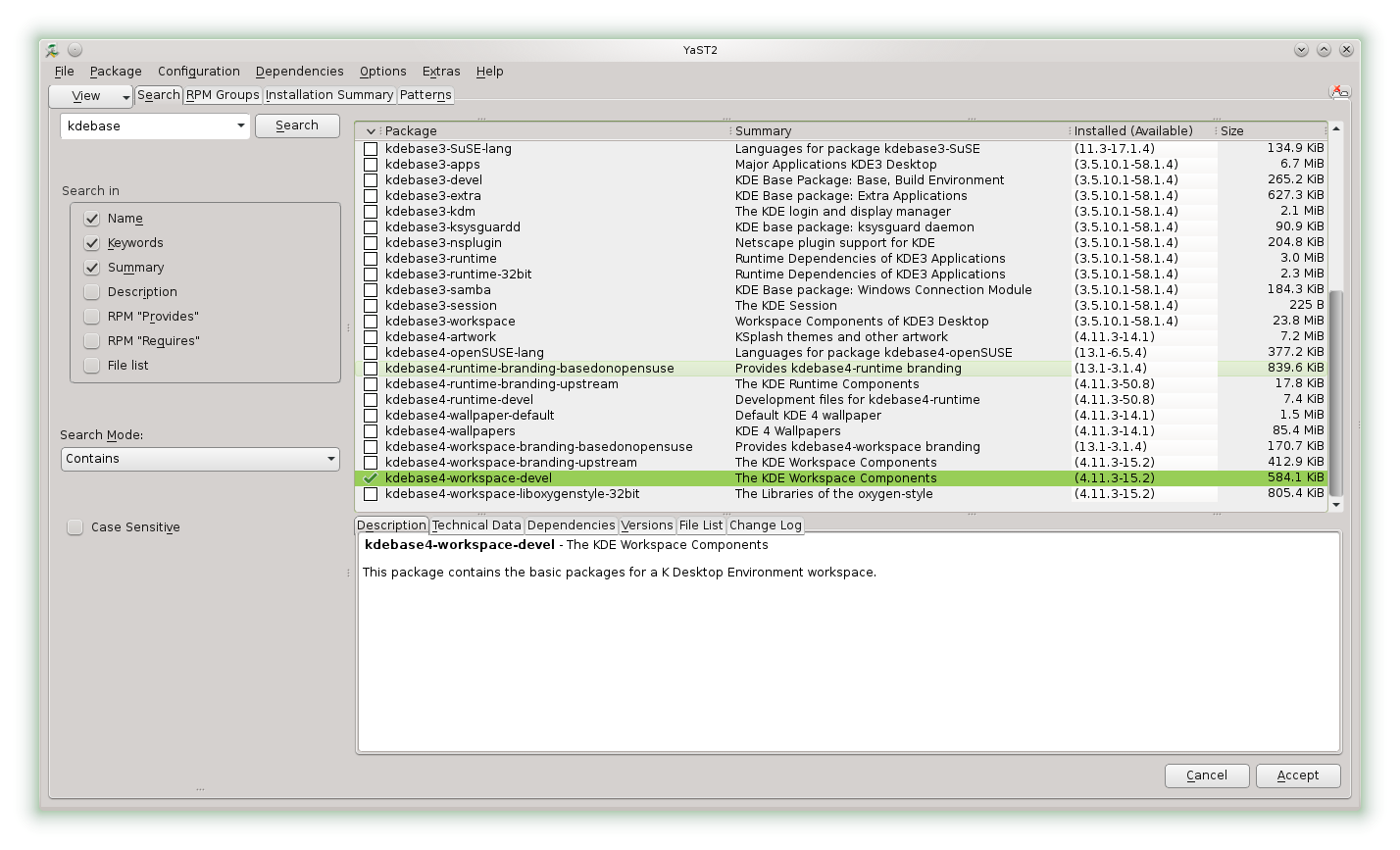Toggle status icon for kdebase4-workspace-branding-upstream
The image size is (1400, 850).
[x=371, y=463]
